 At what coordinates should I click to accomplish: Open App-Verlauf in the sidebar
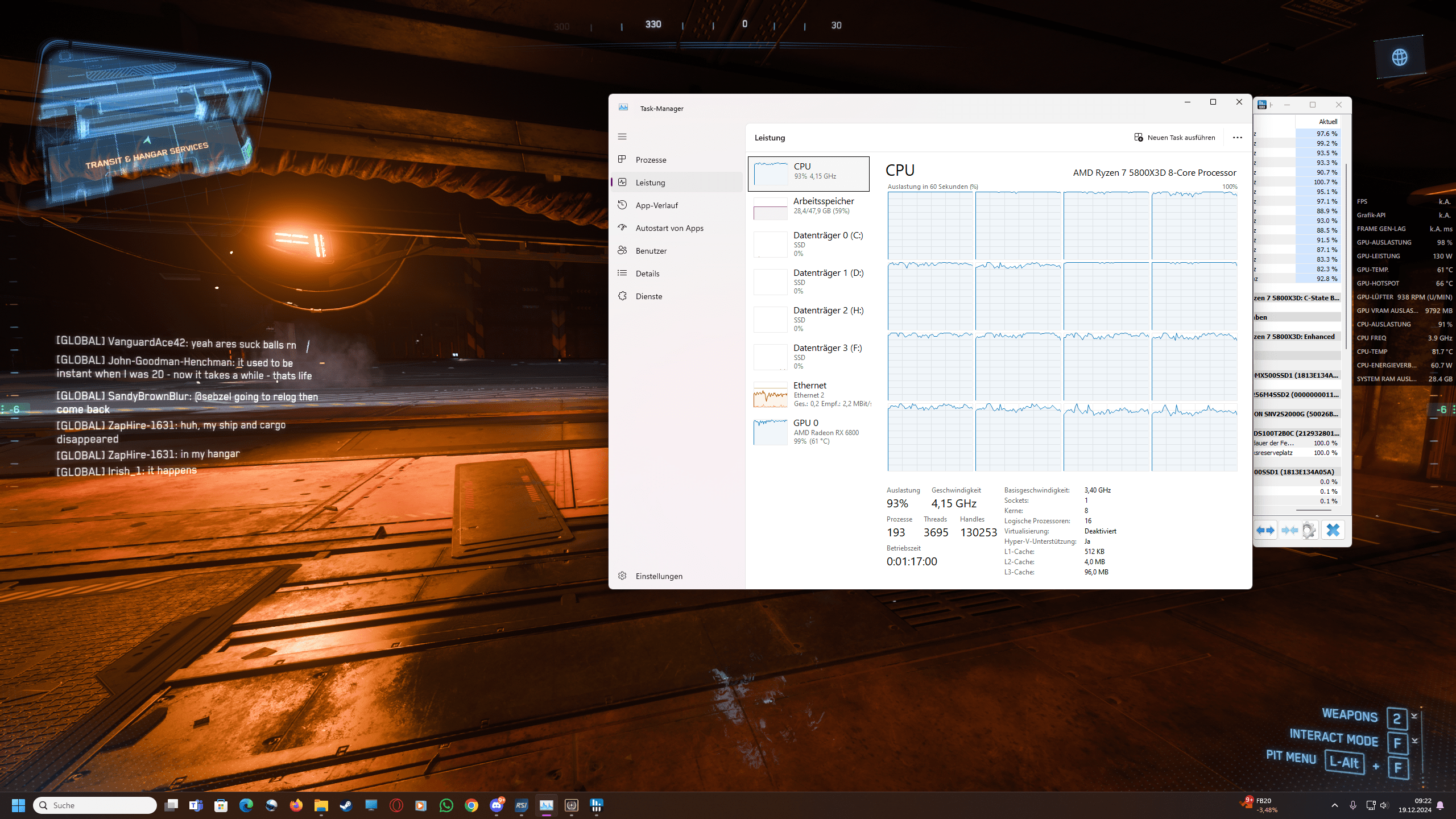coord(656,205)
